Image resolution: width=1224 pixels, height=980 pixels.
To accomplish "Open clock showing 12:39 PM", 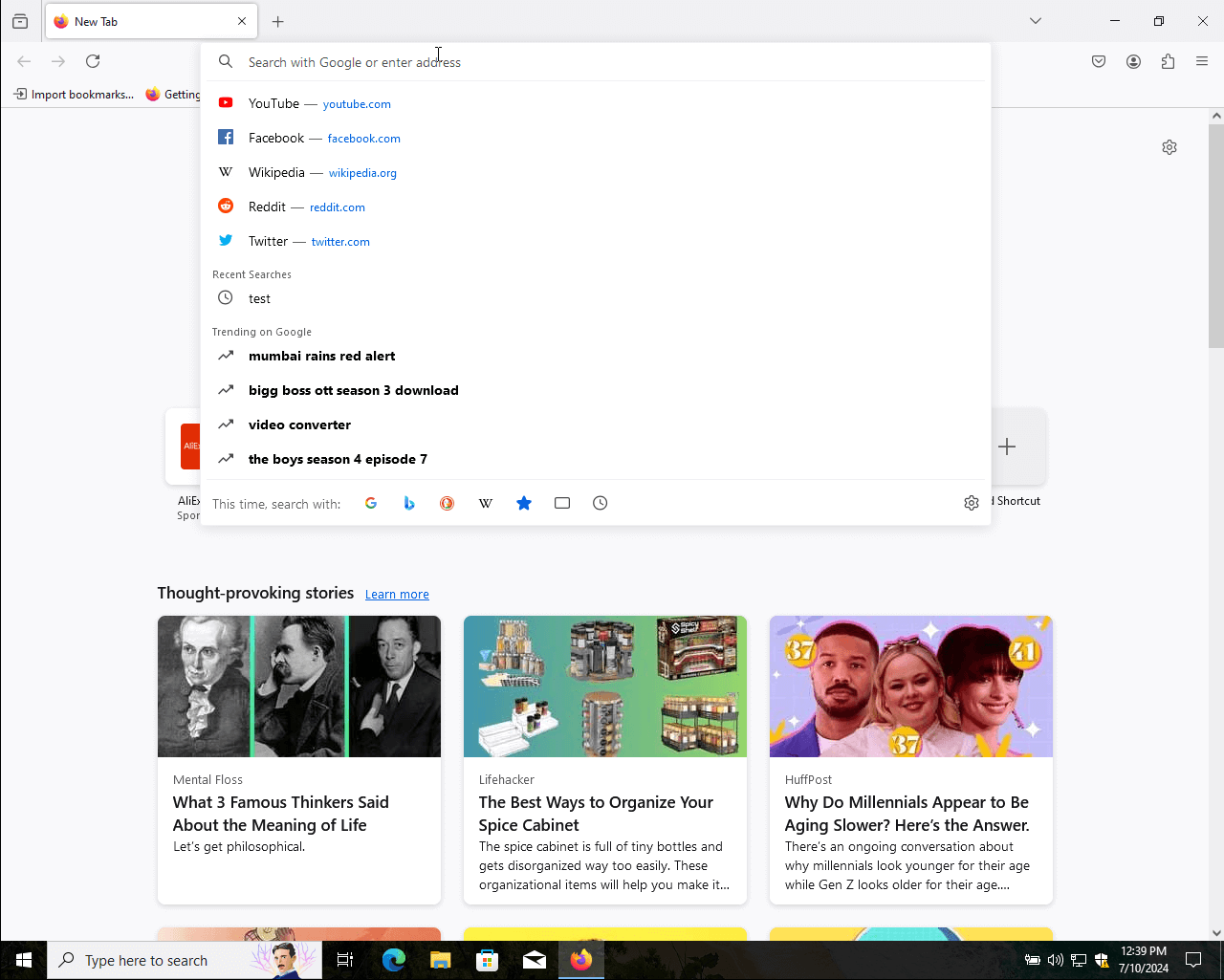I will point(1144,960).
